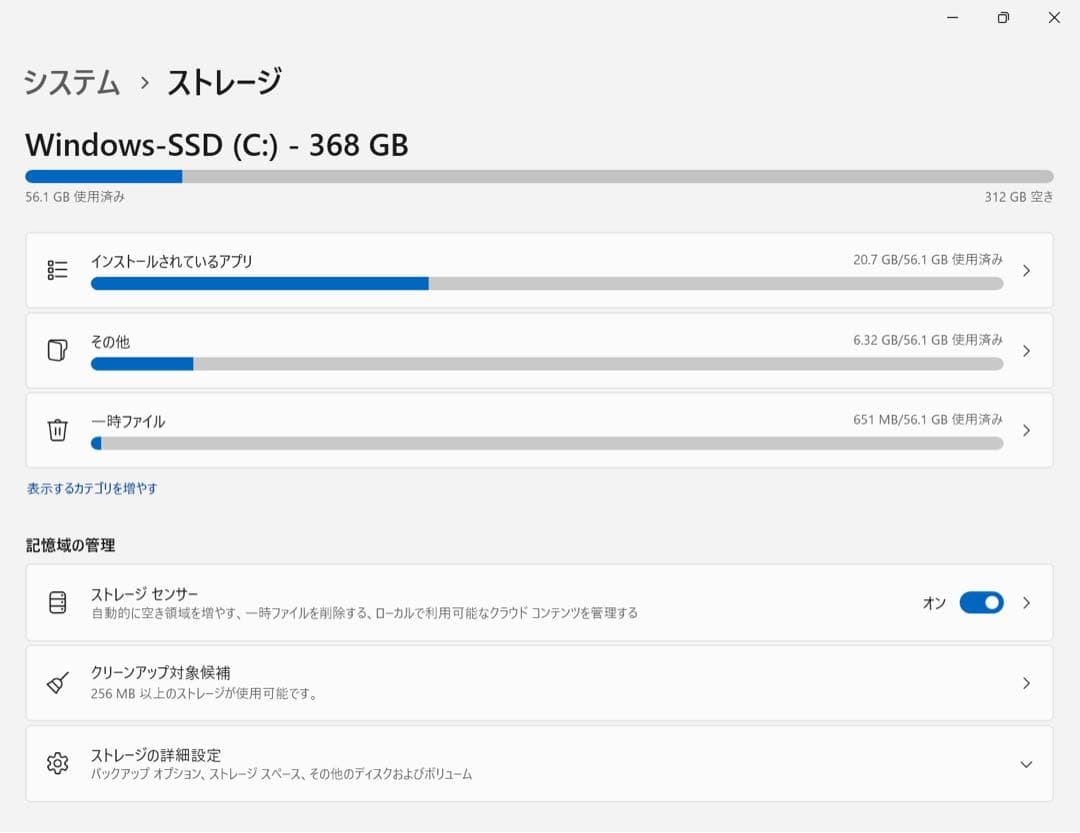Click the gear icon for ストレージの詳細設定
Image resolution: width=1080 pixels, height=833 pixels.
[x=57, y=763]
